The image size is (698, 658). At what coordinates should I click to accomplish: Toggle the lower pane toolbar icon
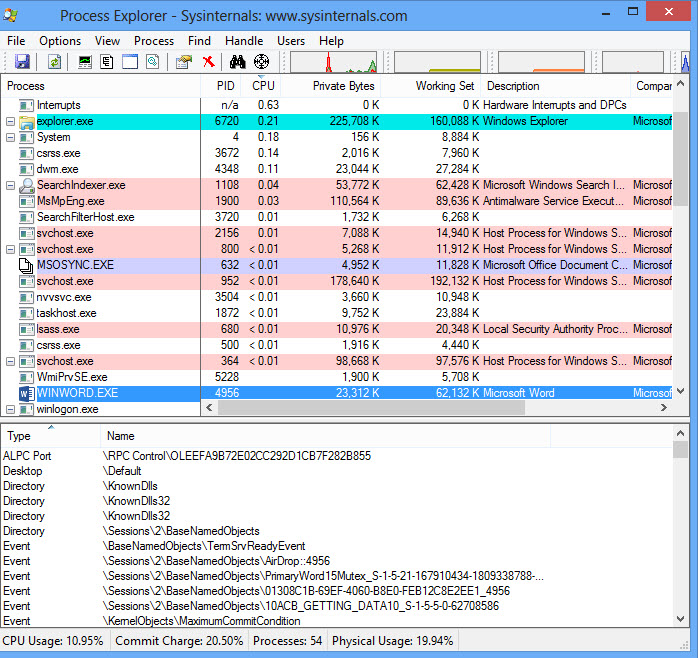pos(130,61)
